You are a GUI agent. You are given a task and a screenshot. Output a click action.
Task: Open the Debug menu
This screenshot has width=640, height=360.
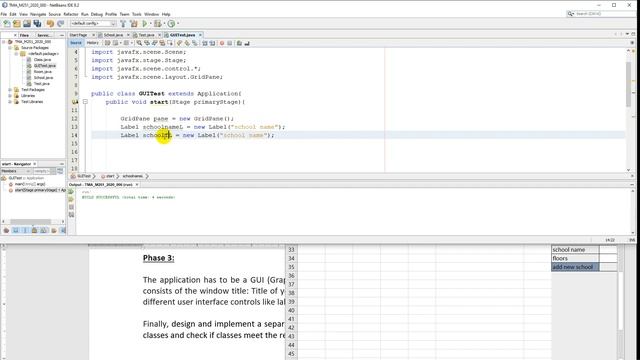click(97, 14)
